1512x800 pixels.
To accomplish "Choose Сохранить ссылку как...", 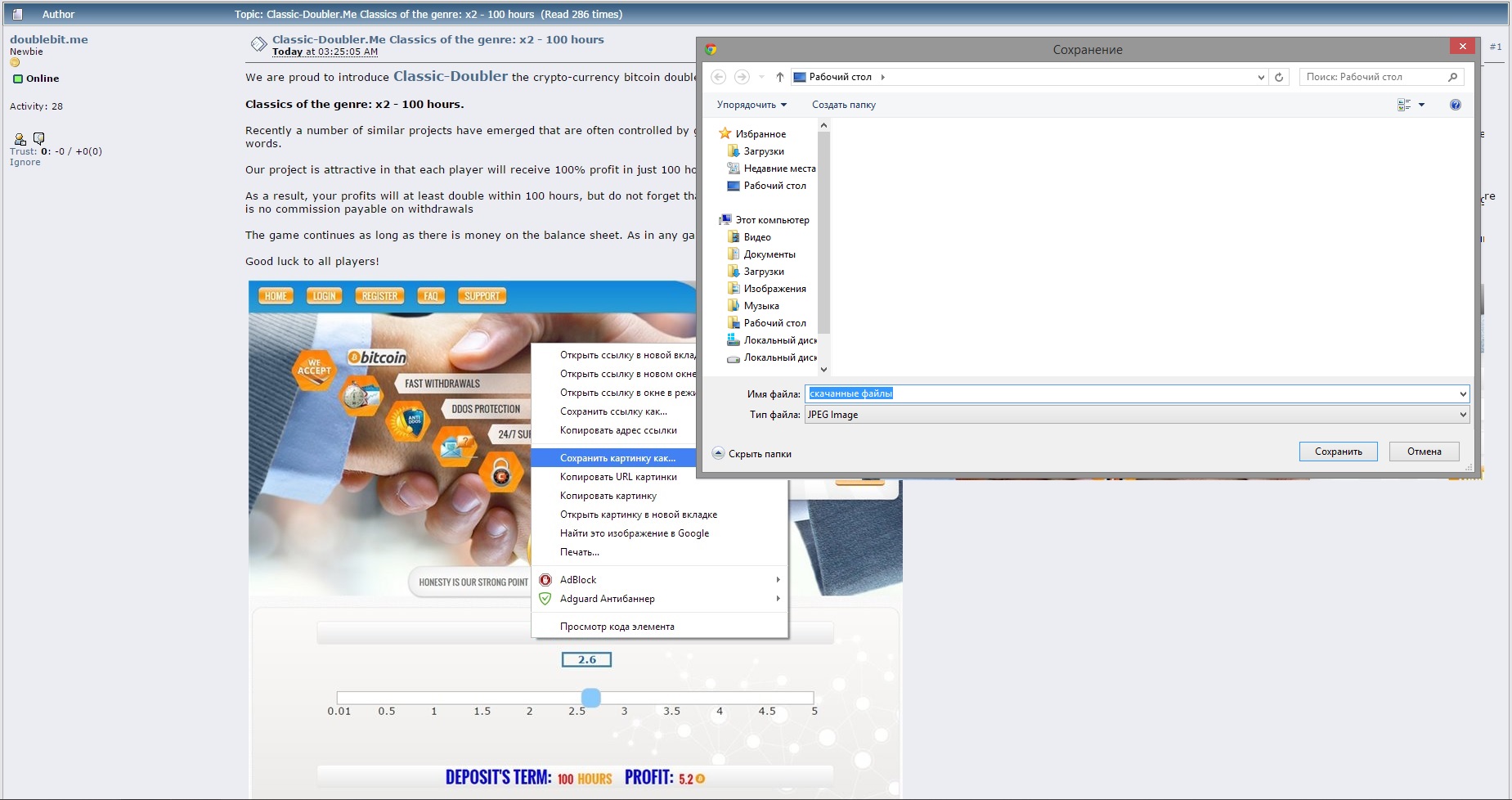I will (613, 411).
